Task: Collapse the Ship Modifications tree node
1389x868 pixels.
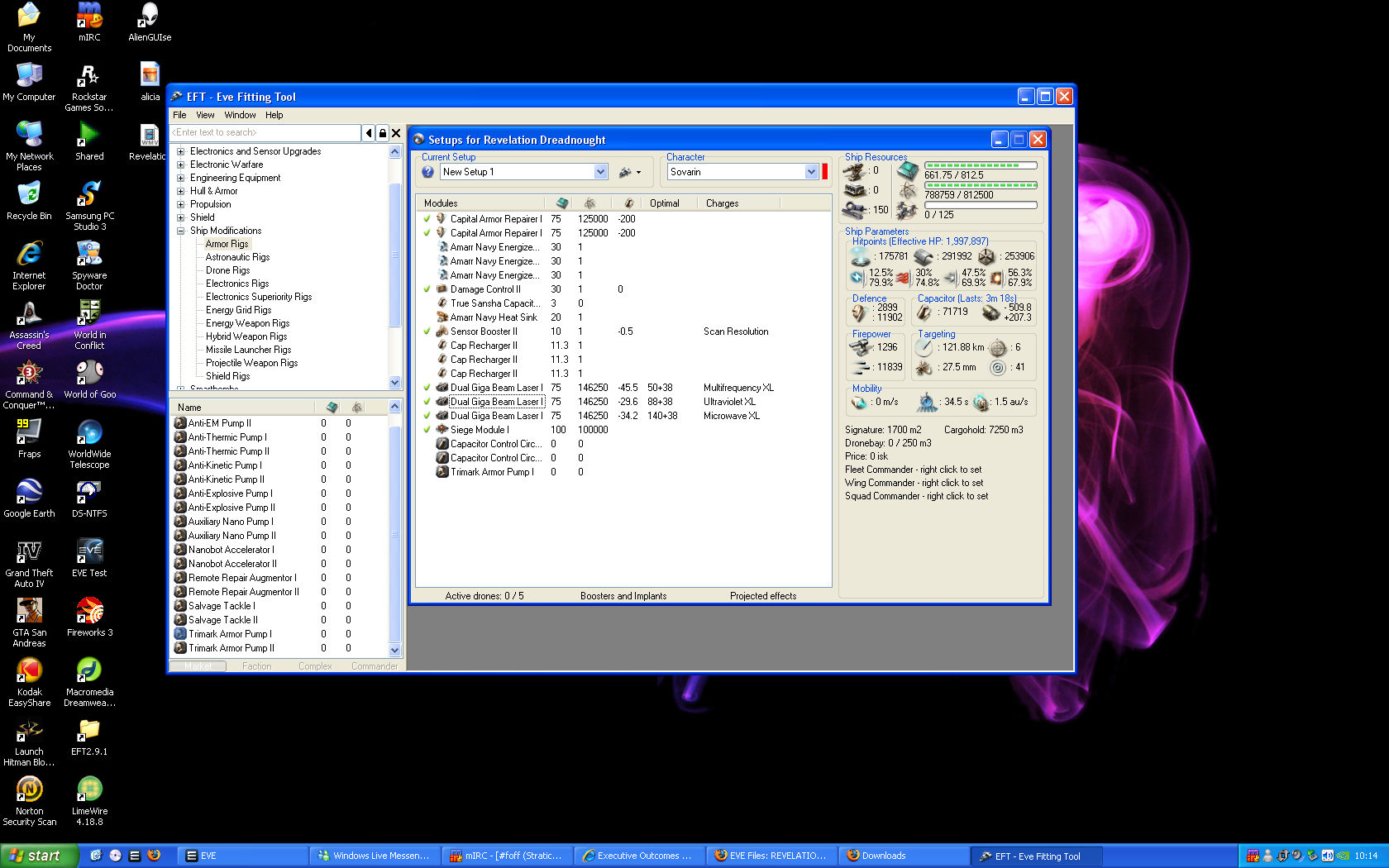Action: [180, 231]
